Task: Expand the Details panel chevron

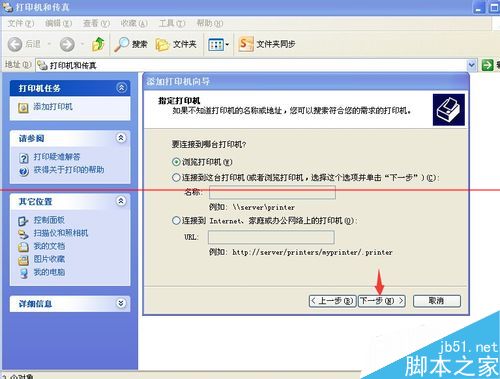Action: [121, 303]
